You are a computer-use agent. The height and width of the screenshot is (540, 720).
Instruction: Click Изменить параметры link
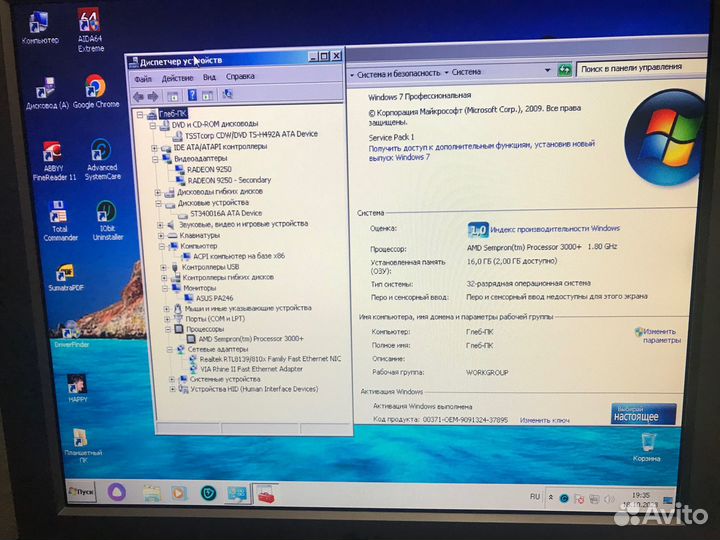pyautogui.click(x=661, y=336)
